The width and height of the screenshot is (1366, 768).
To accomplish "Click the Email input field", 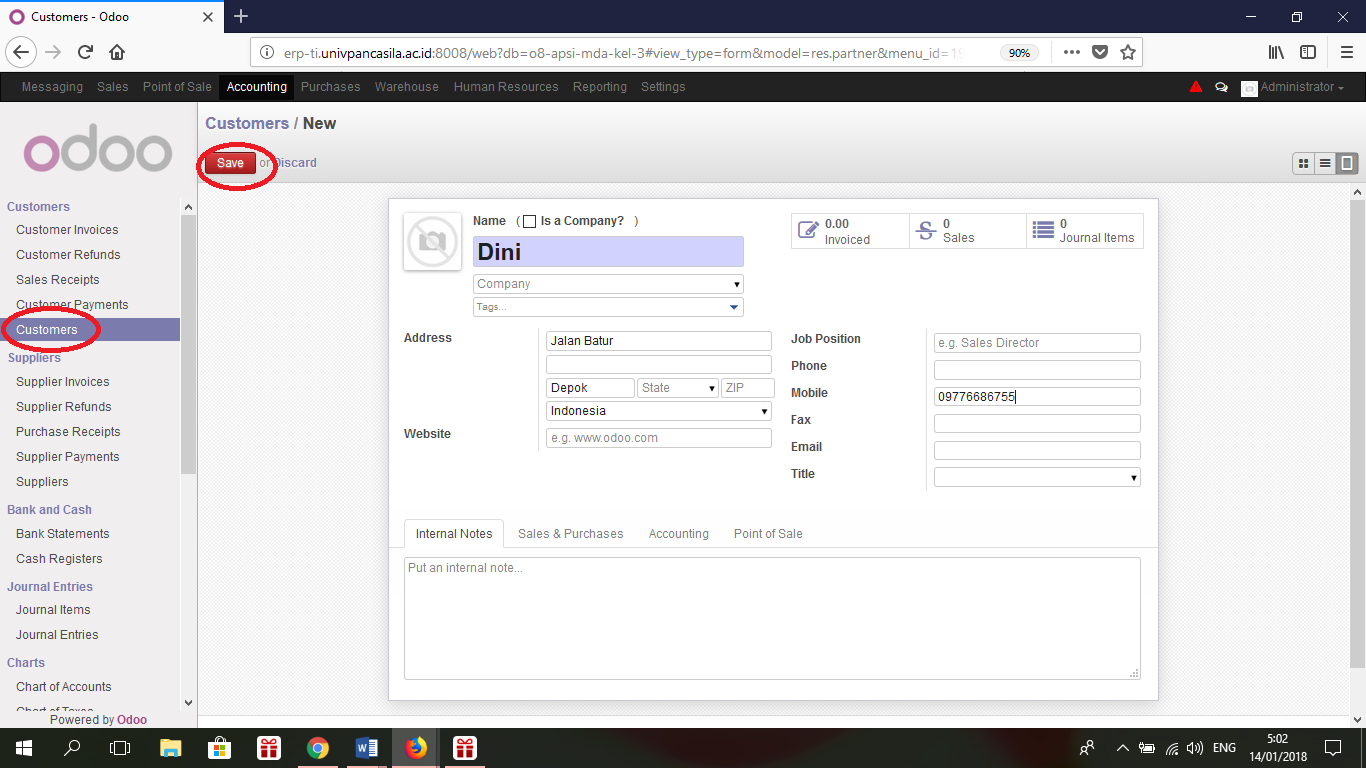I will (1037, 451).
